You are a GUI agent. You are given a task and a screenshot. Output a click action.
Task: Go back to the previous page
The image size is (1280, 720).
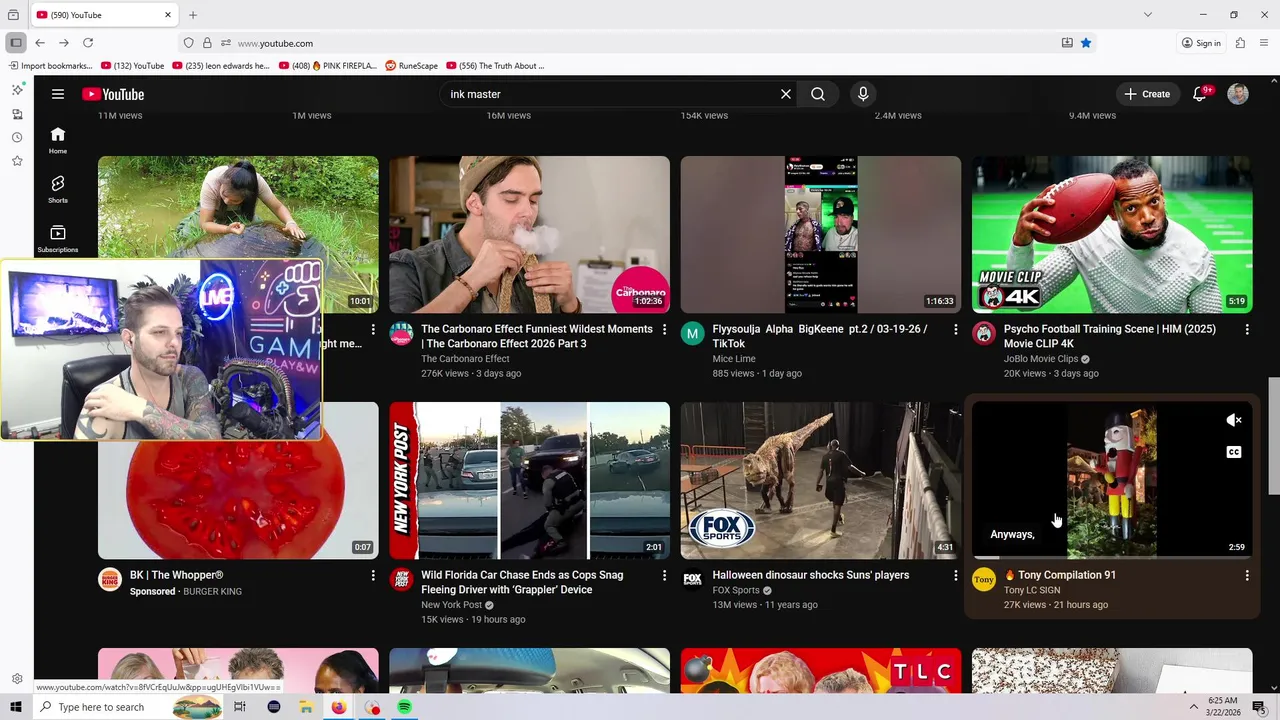coord(40,43)
